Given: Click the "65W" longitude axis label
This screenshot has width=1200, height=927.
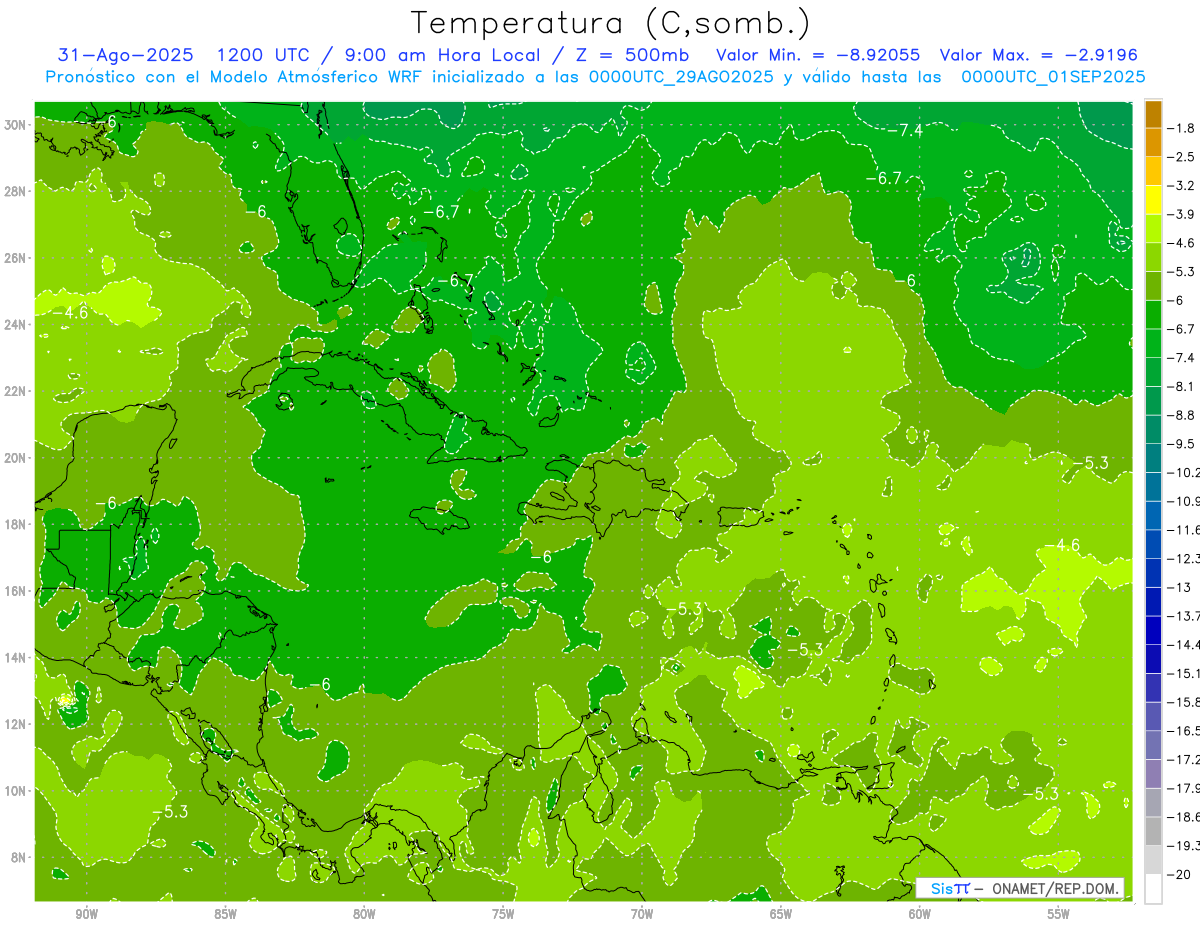Looking at the screenshot, I should click(782, 914).
